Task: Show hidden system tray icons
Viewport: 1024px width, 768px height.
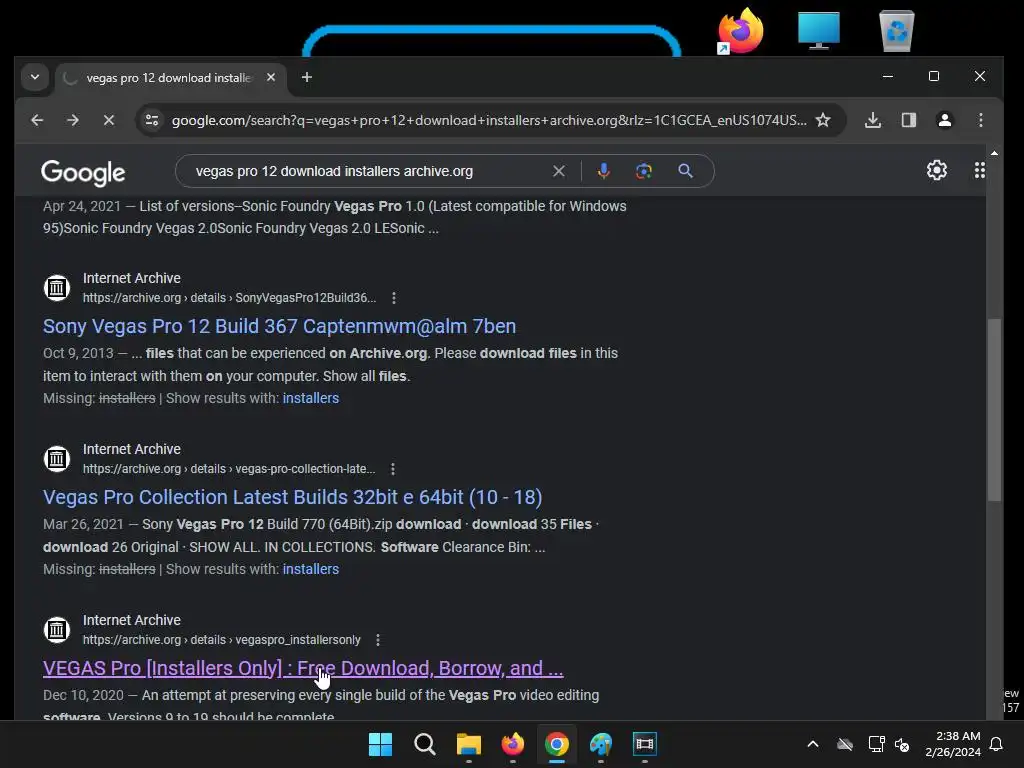Action: pyautogui.click(x=813, y=744)
